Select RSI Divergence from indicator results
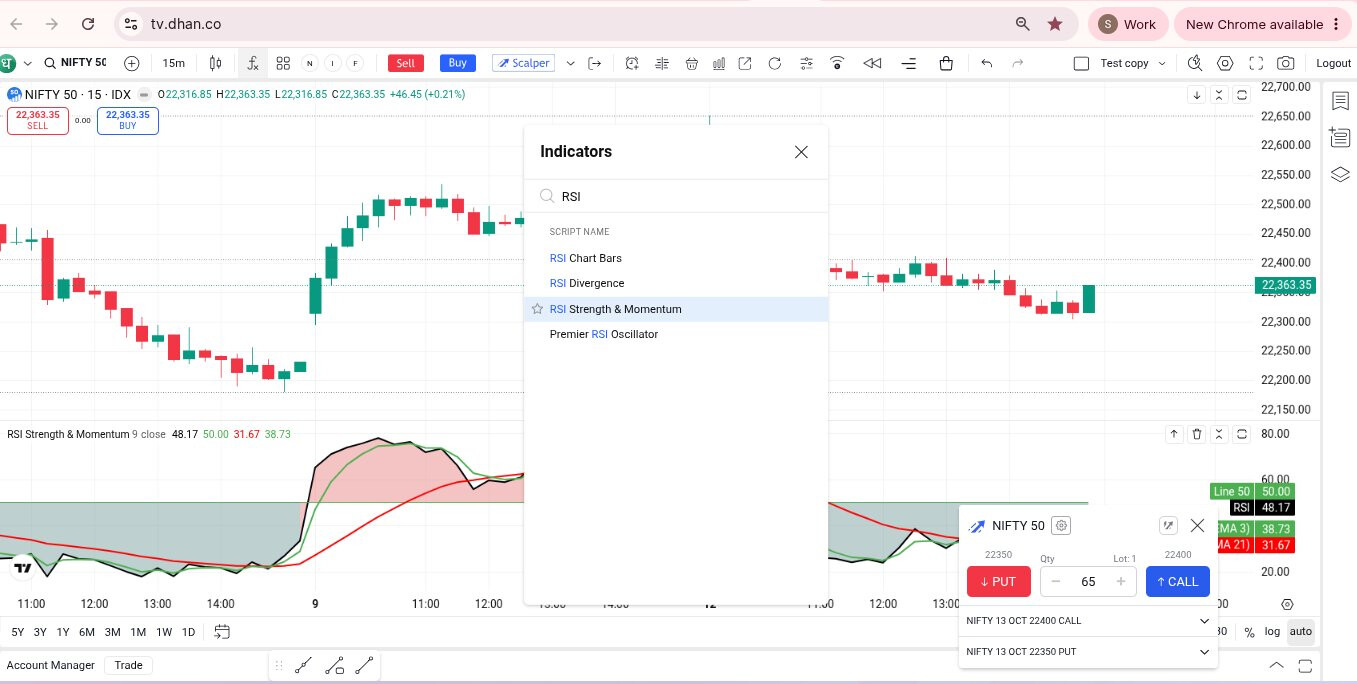Screen dimensions: 1357x684 [x=587, y=283]
